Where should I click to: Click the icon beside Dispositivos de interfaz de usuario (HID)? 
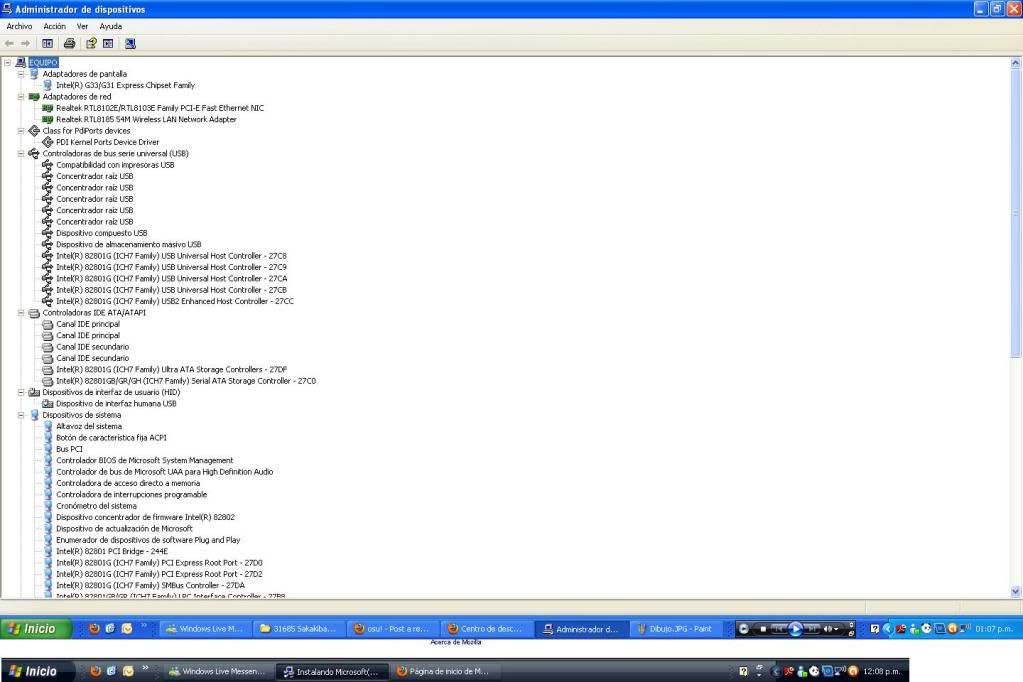[35, 392]
